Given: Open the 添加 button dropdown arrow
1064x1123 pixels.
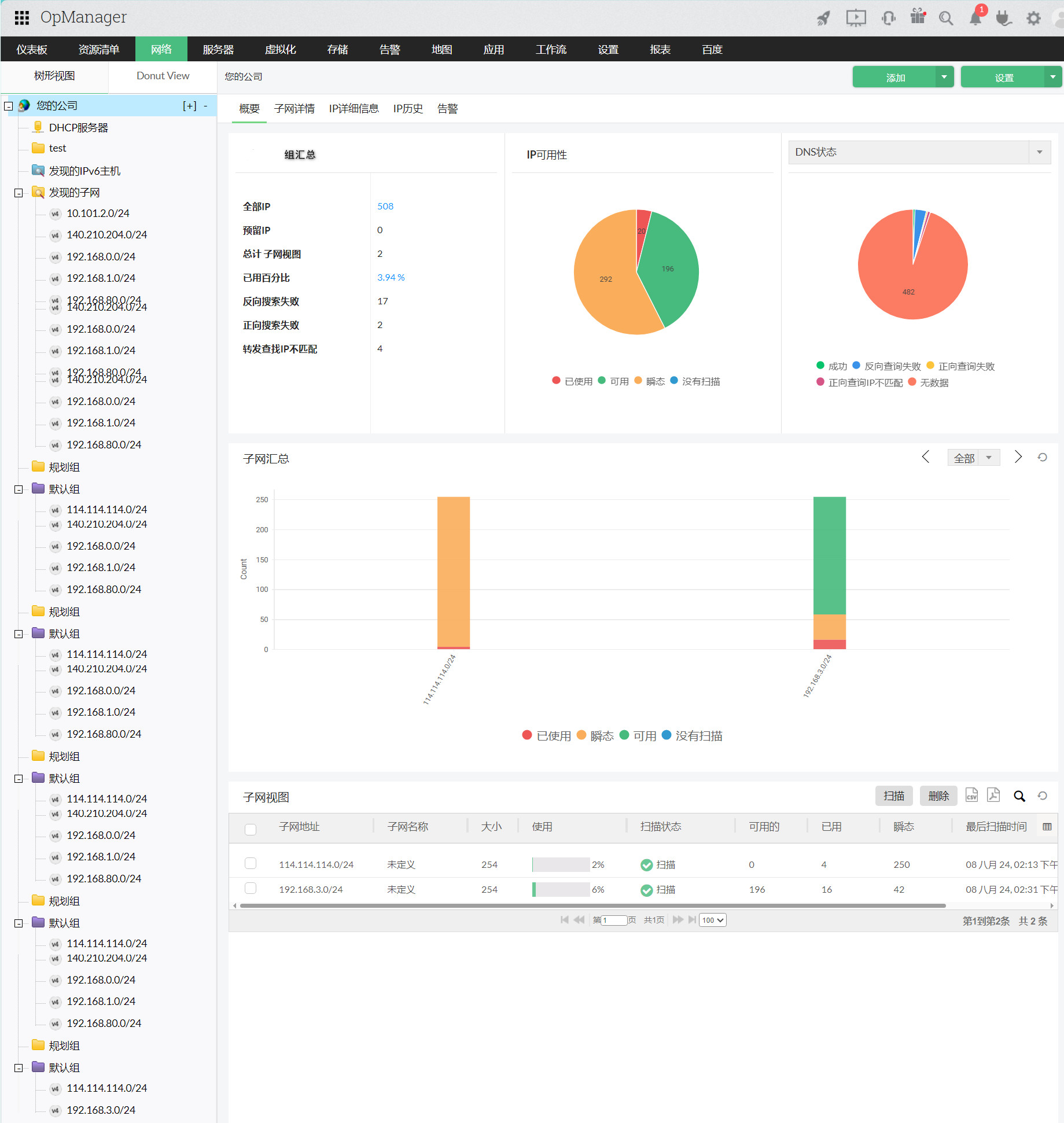Looking at the screenshot, I should point(944,77).
